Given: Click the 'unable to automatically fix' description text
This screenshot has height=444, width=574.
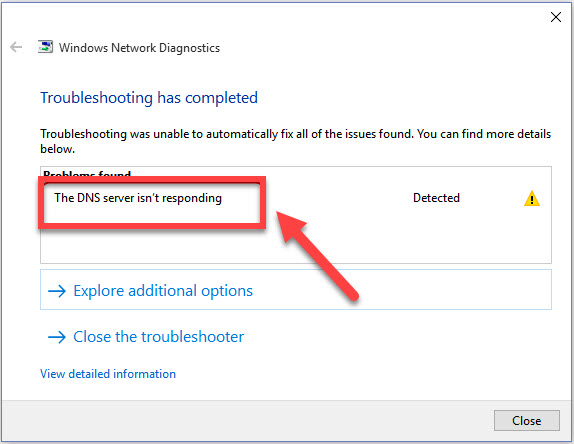Looking at the screenshot, I should [295, 141].
